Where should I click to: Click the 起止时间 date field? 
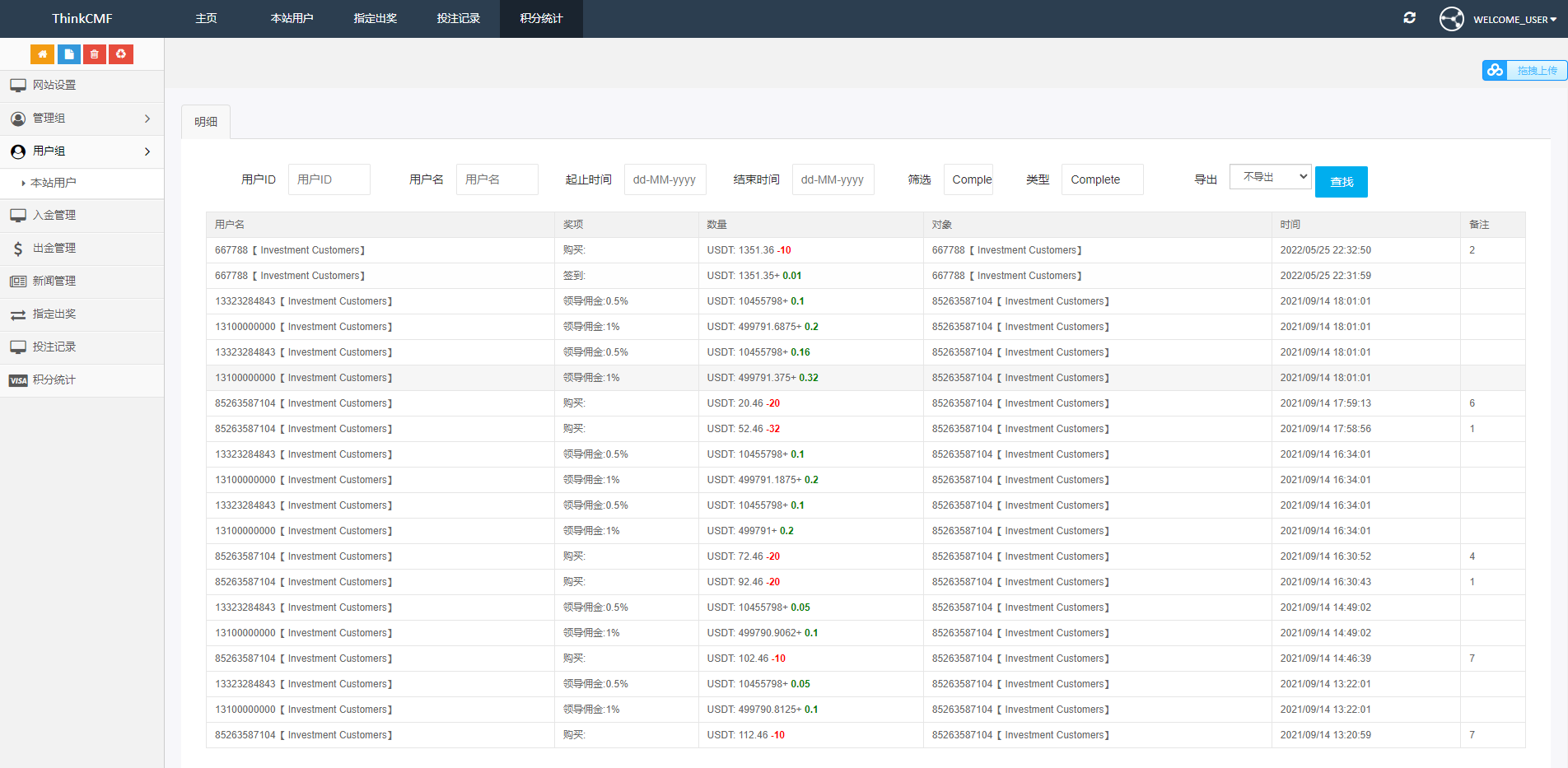click(x=665, y=179)
